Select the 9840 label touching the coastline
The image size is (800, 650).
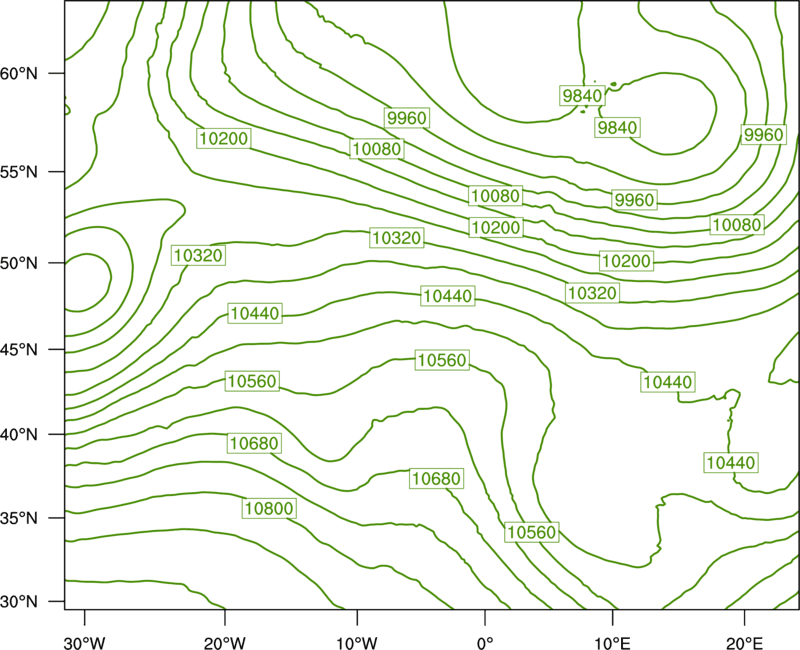coord(582,95)
